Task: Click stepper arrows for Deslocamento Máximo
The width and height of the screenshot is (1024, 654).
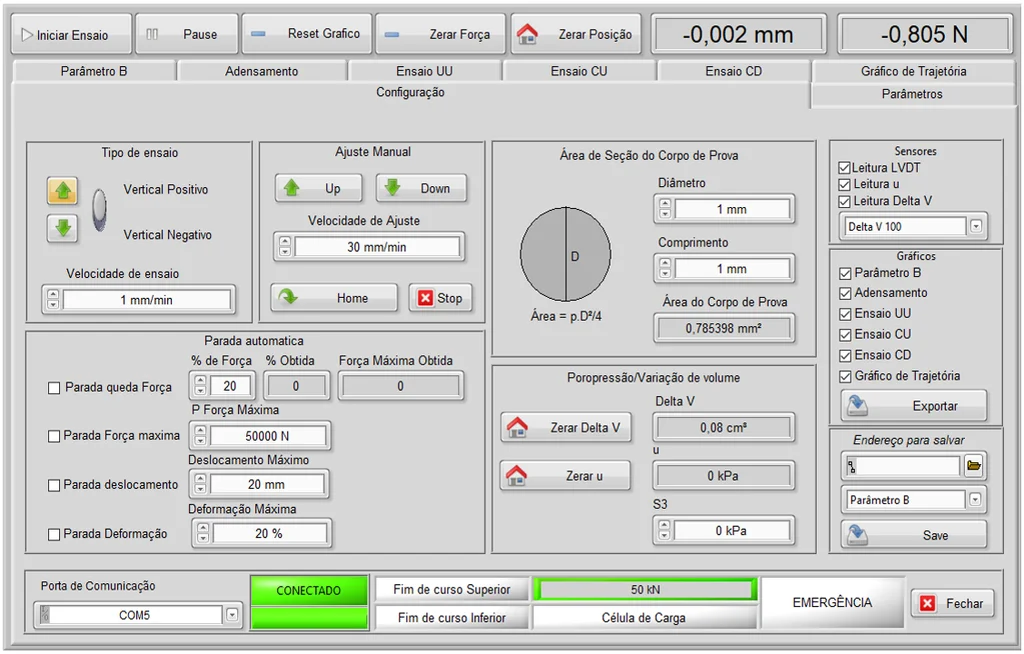Action: [200, 484]
